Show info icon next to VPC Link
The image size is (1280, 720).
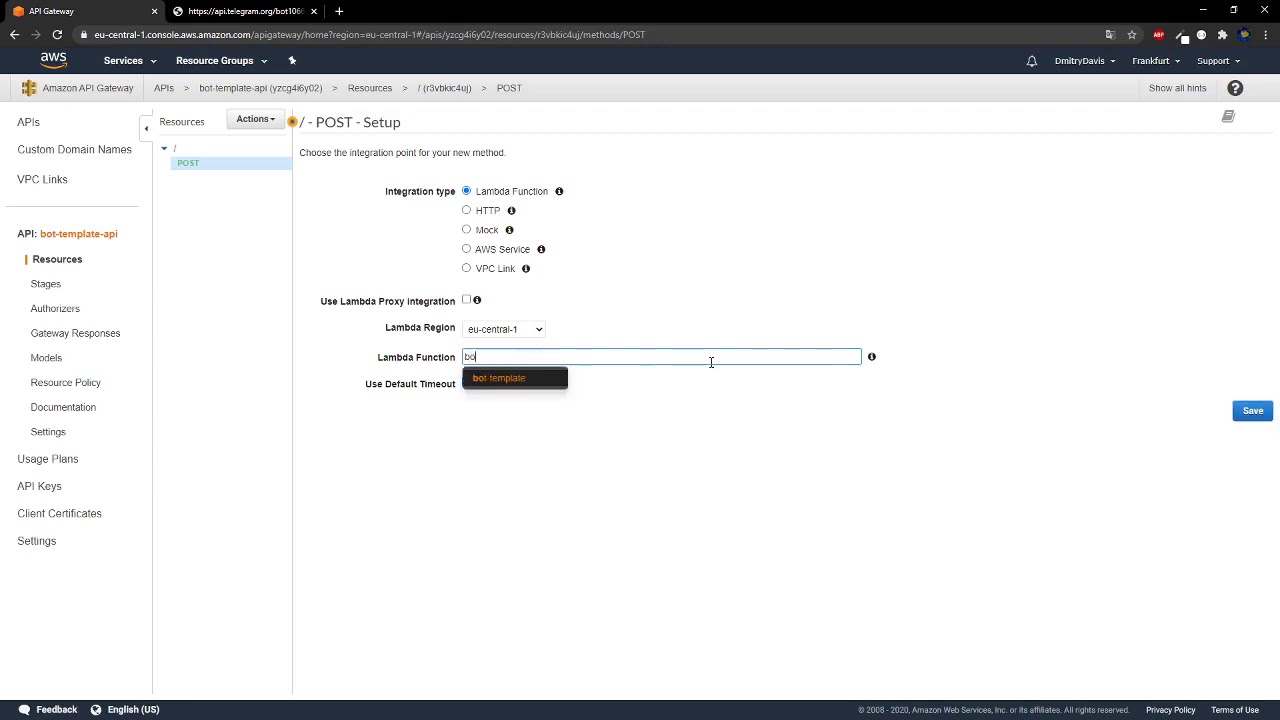point(526,268)
